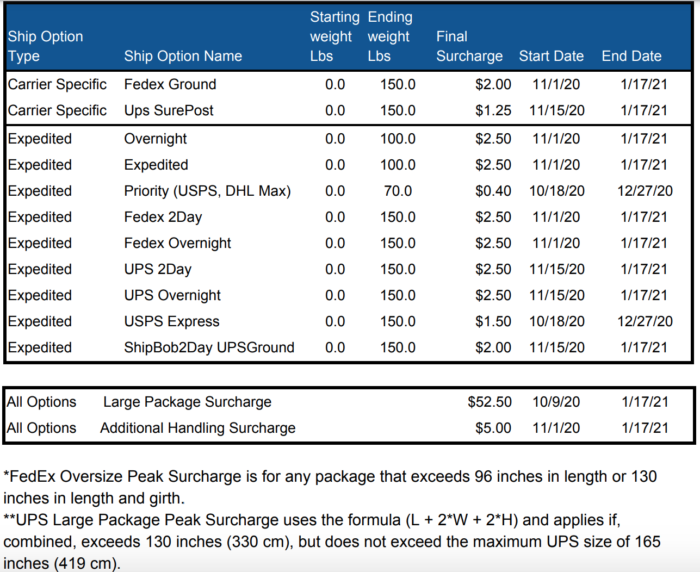
Task: Click the $52.50 surcharge amount
Action: pyautogui.click(x=489, y=402)
